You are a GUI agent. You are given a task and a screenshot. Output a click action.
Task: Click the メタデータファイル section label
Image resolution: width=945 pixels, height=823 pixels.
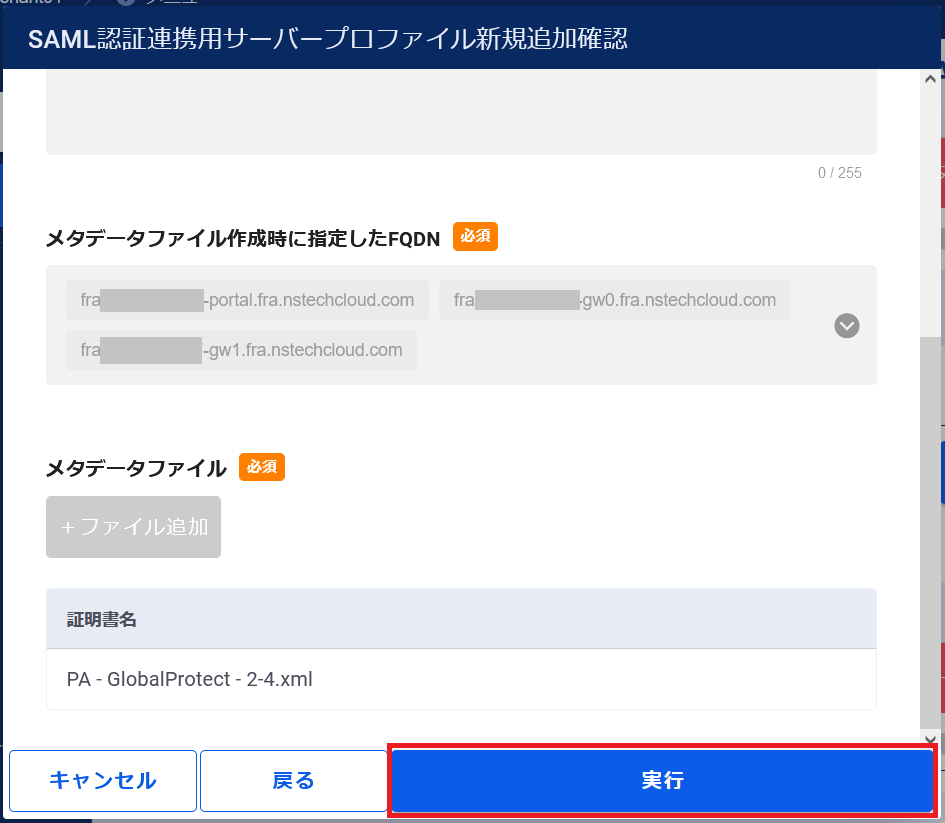[136, 468]
